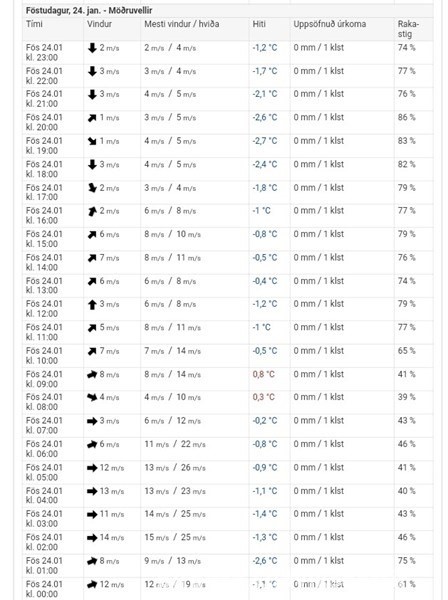Click the wind arrow for kl. 09:00
The image size is (448, 600).
[x=92, y=375]
